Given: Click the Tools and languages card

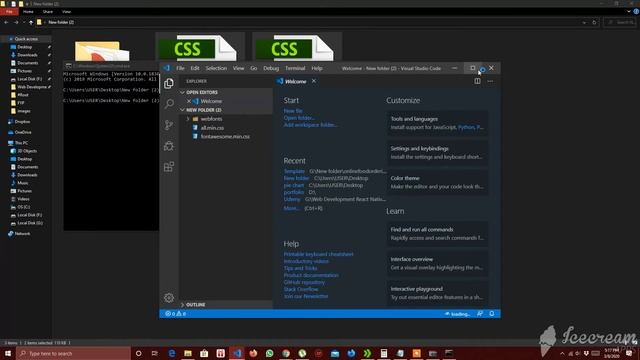Looking at the screenshot, I should click(437, 123).
